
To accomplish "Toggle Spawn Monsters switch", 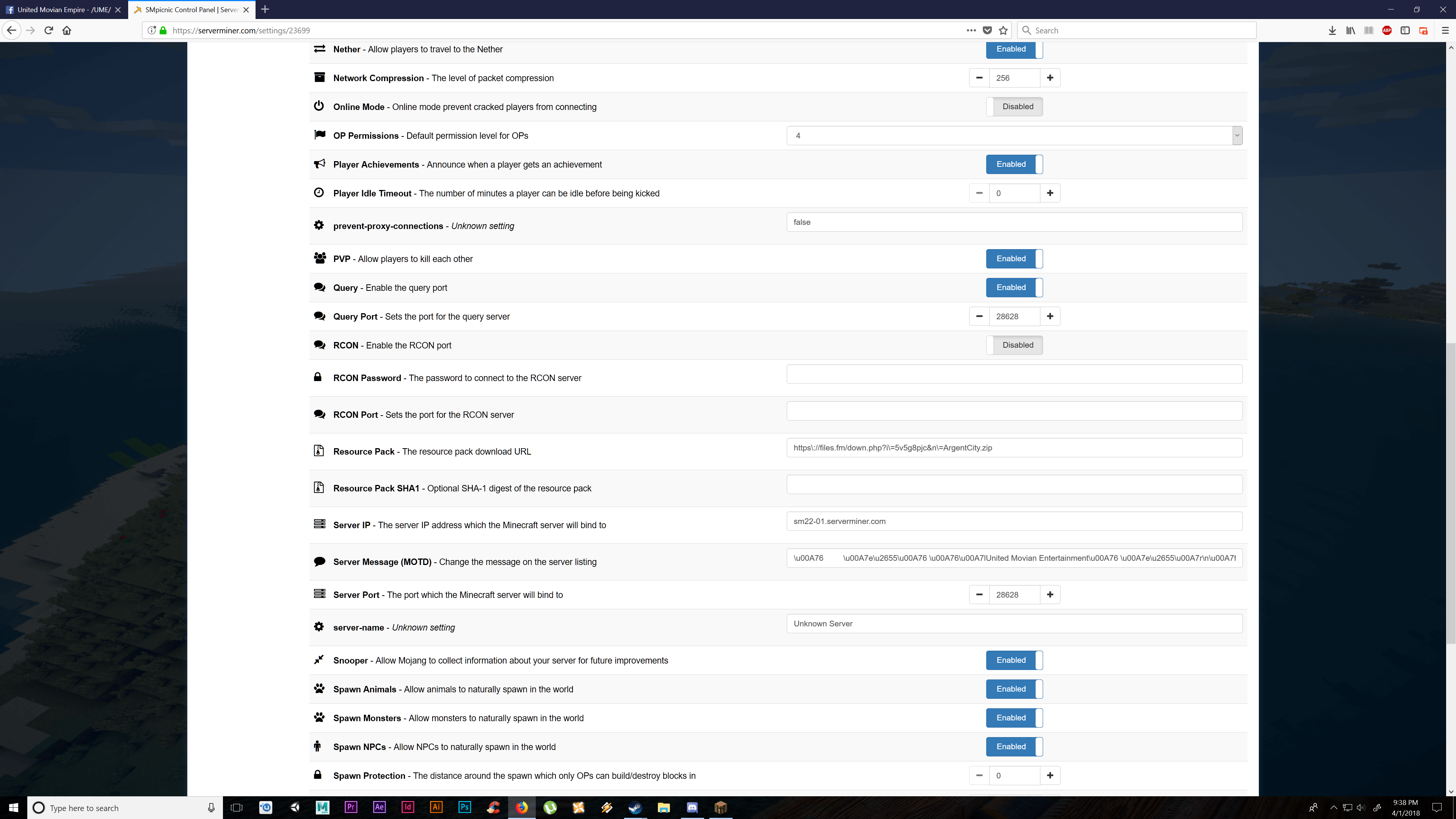I will [x=1014, y=718].
